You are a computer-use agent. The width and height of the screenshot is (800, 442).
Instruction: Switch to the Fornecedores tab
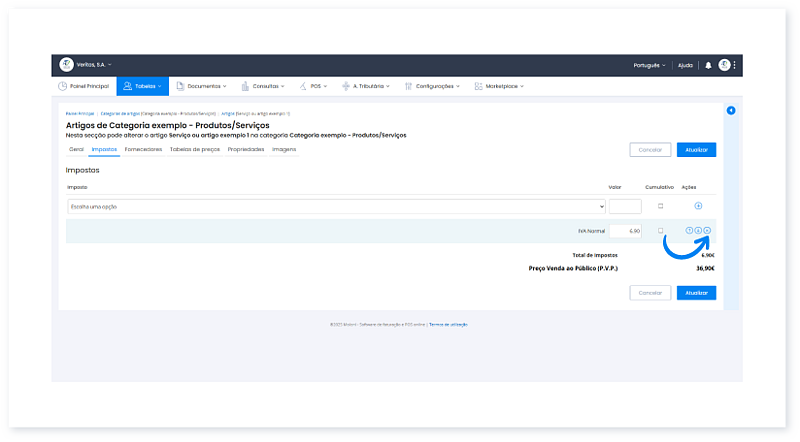click(x=143, y=149)
